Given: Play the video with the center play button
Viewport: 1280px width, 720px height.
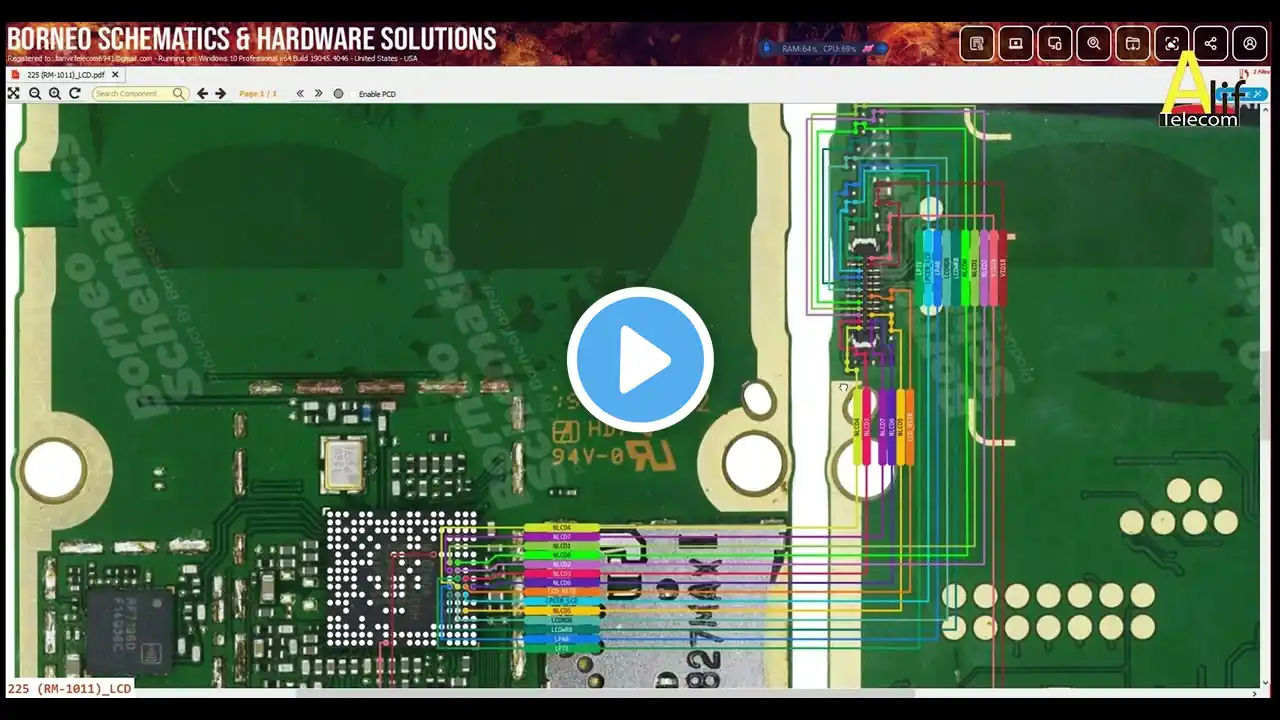Looking at the screenshot, I should coord(640,360).
